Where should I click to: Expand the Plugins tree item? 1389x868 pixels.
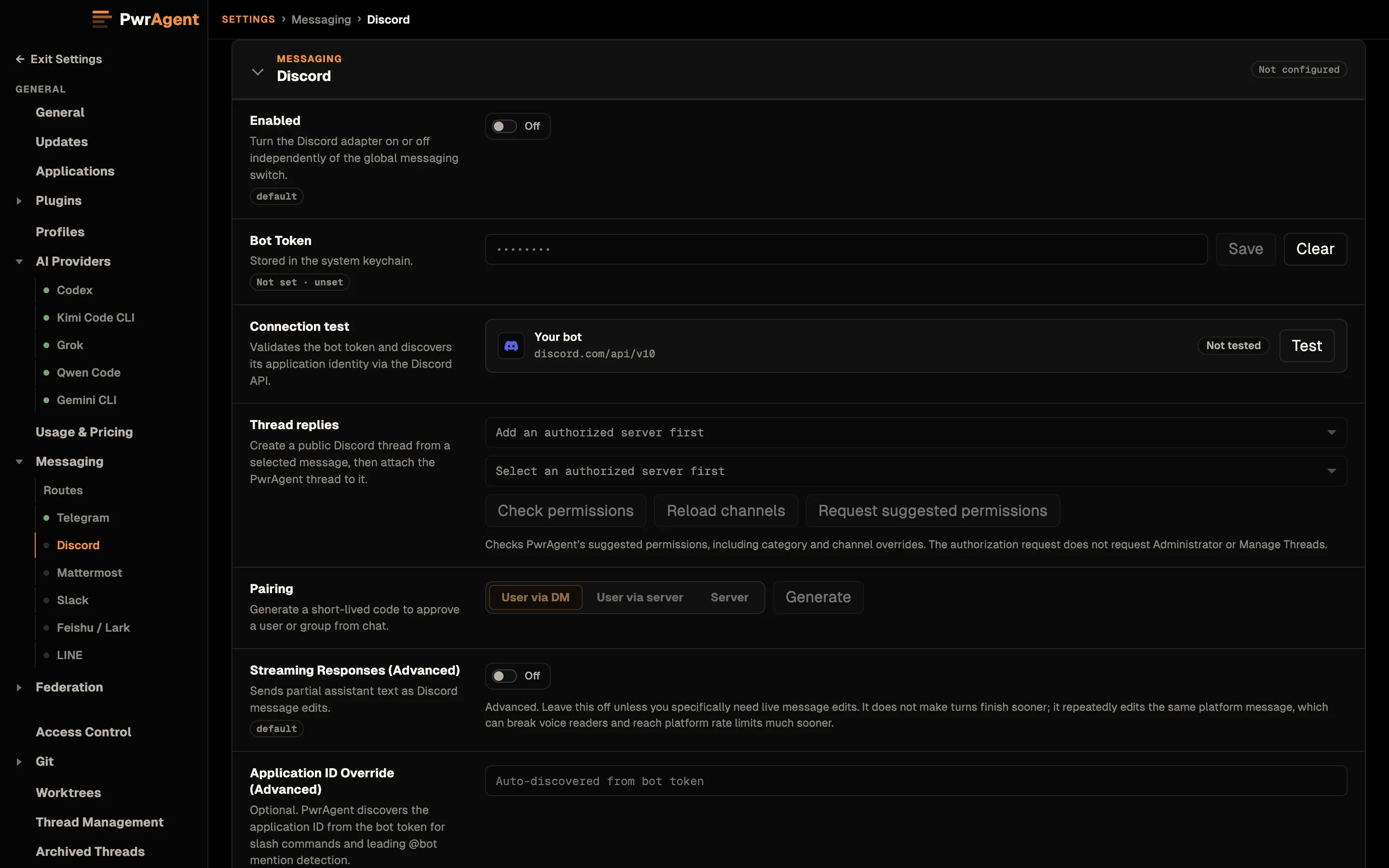tap(19, 201)
